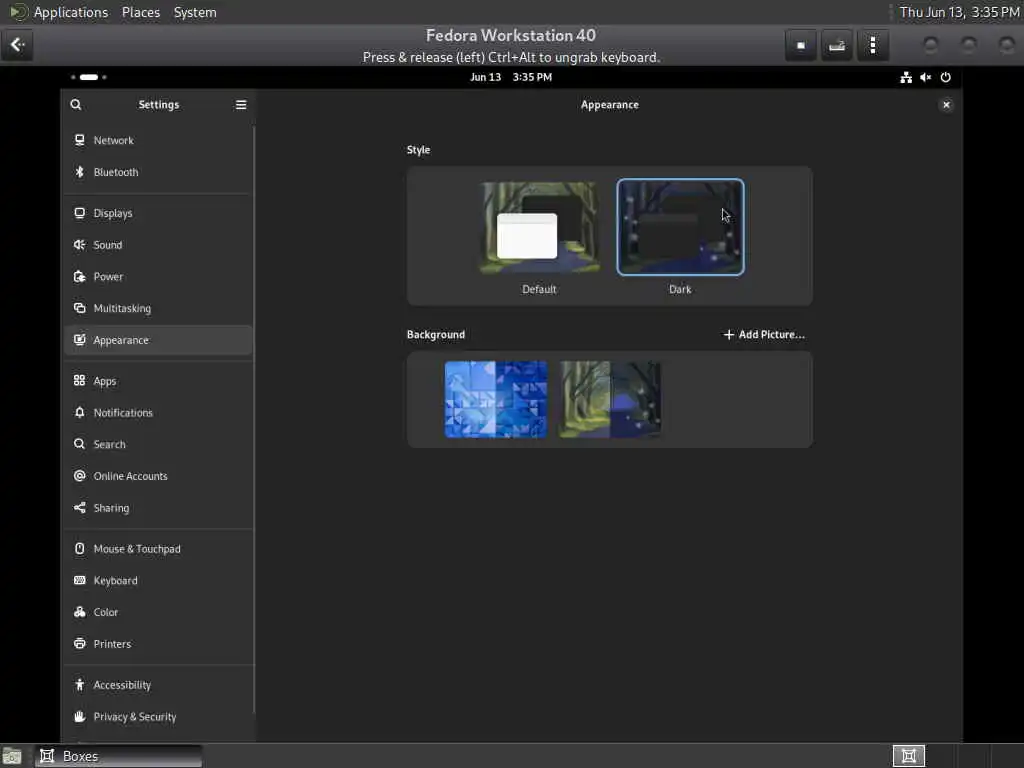
Task: Choose the blue geometric background wallpaper
Action: pos(496,400)
